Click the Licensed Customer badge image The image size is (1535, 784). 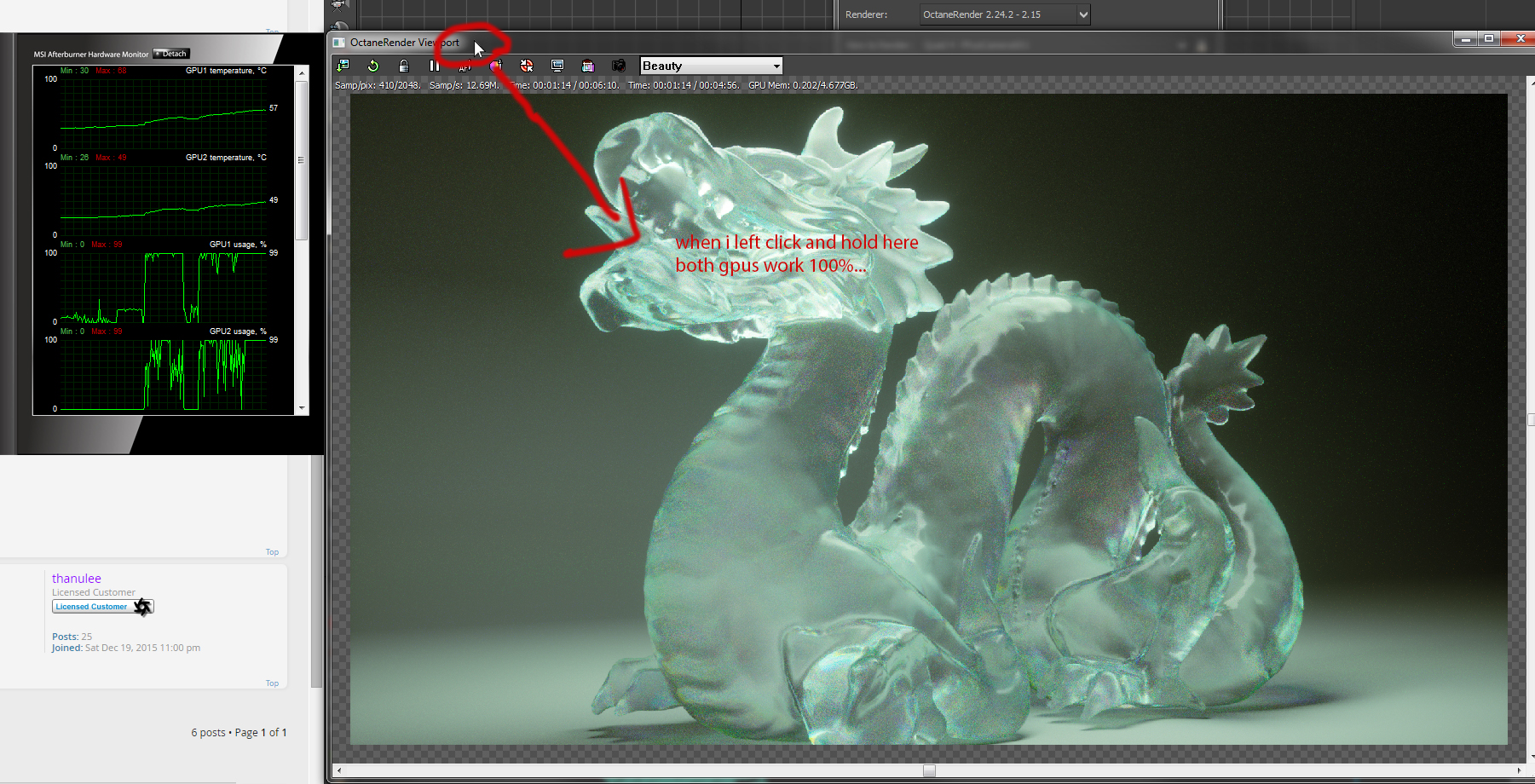103,607
